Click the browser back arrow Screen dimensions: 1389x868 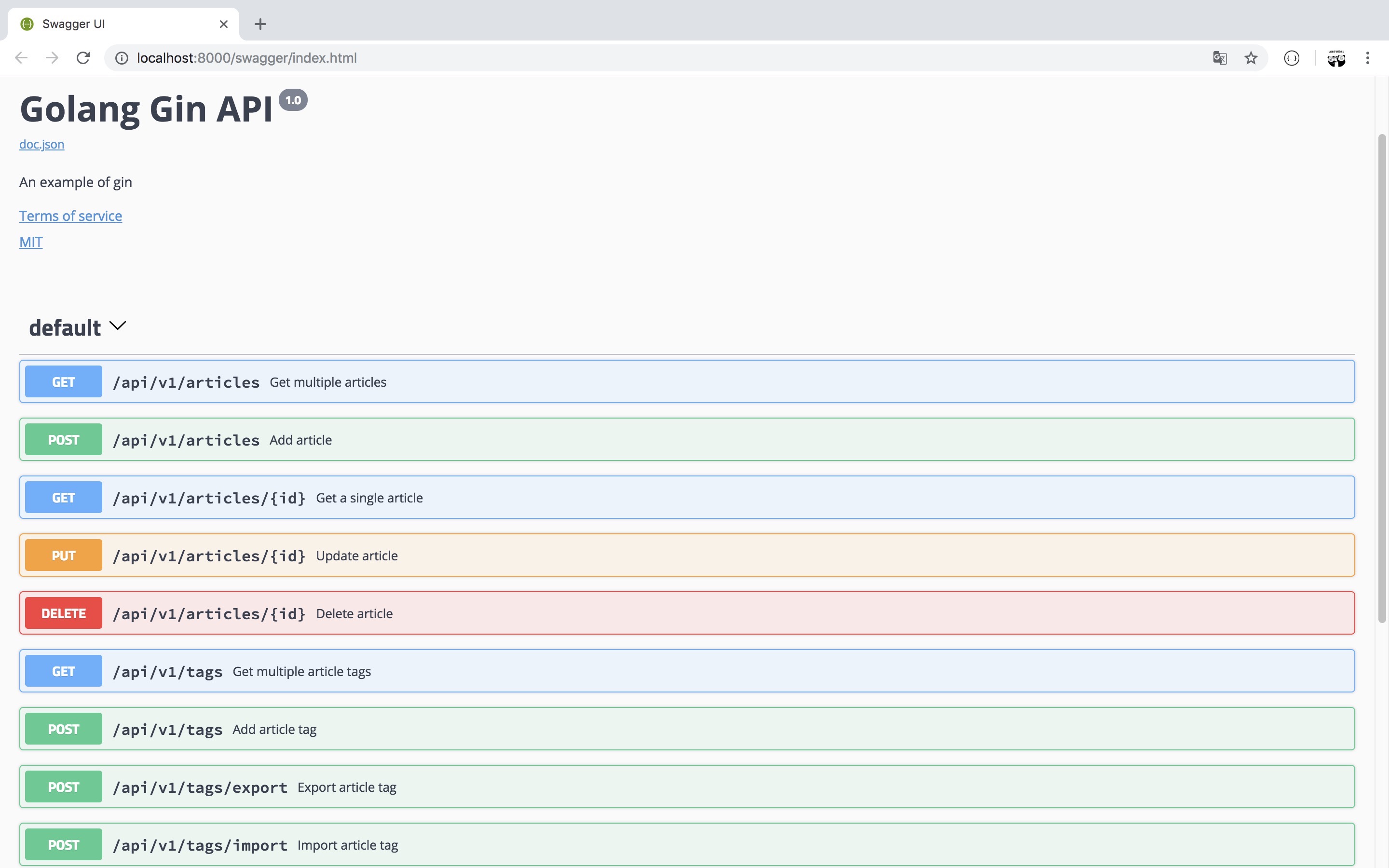[x=21, y=58]
